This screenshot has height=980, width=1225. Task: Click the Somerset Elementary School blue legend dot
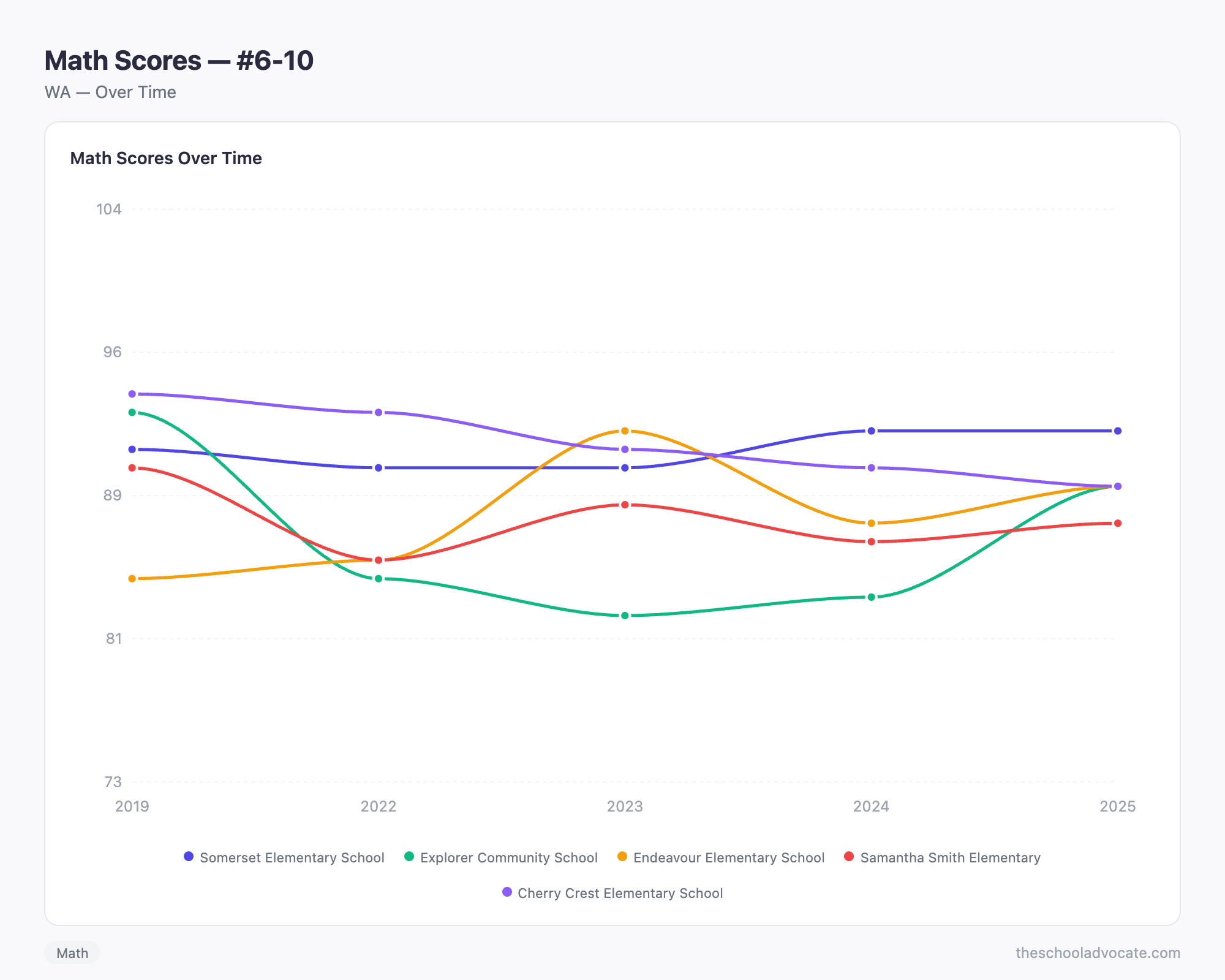coord(189,856)
